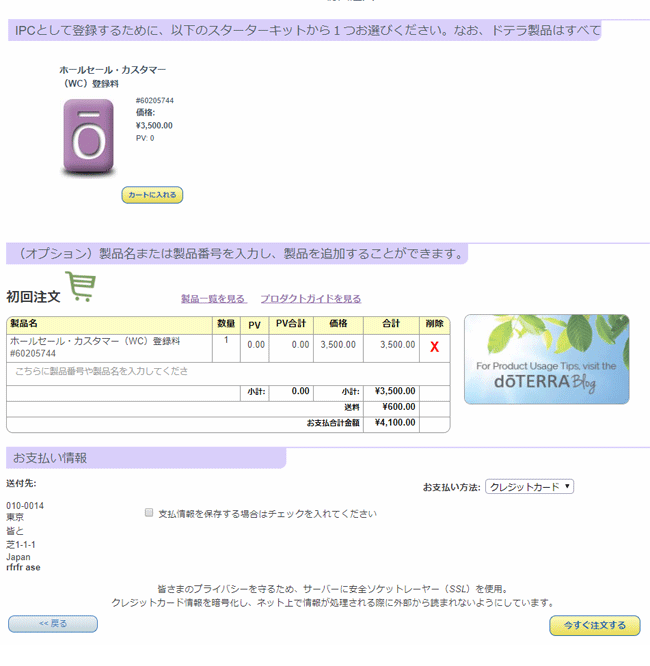Image resolution: width=650 pixels, height=666 pixels.
Task: Open the doTERRA Blog banner
Action: (x=546, y=359)
